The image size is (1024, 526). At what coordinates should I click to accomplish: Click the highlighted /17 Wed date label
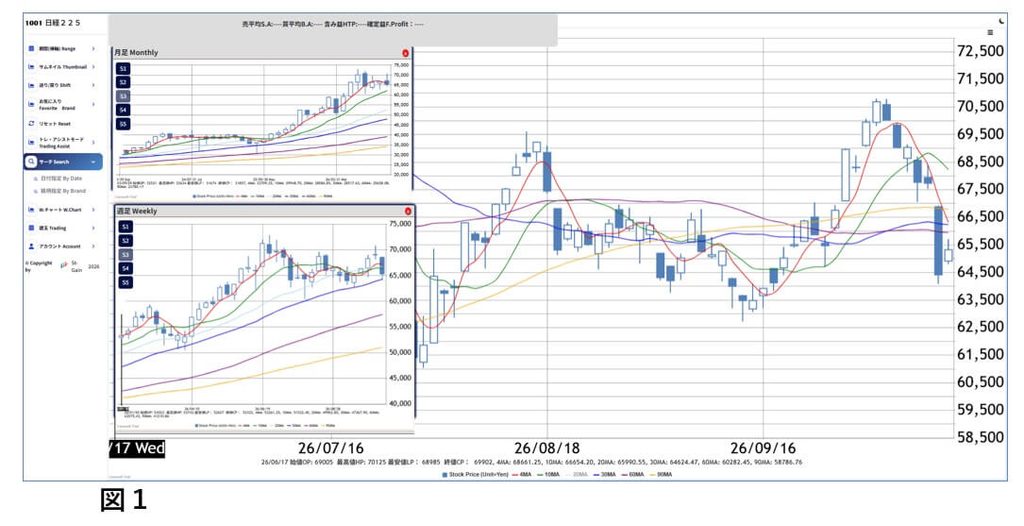[x=136, y=448]
